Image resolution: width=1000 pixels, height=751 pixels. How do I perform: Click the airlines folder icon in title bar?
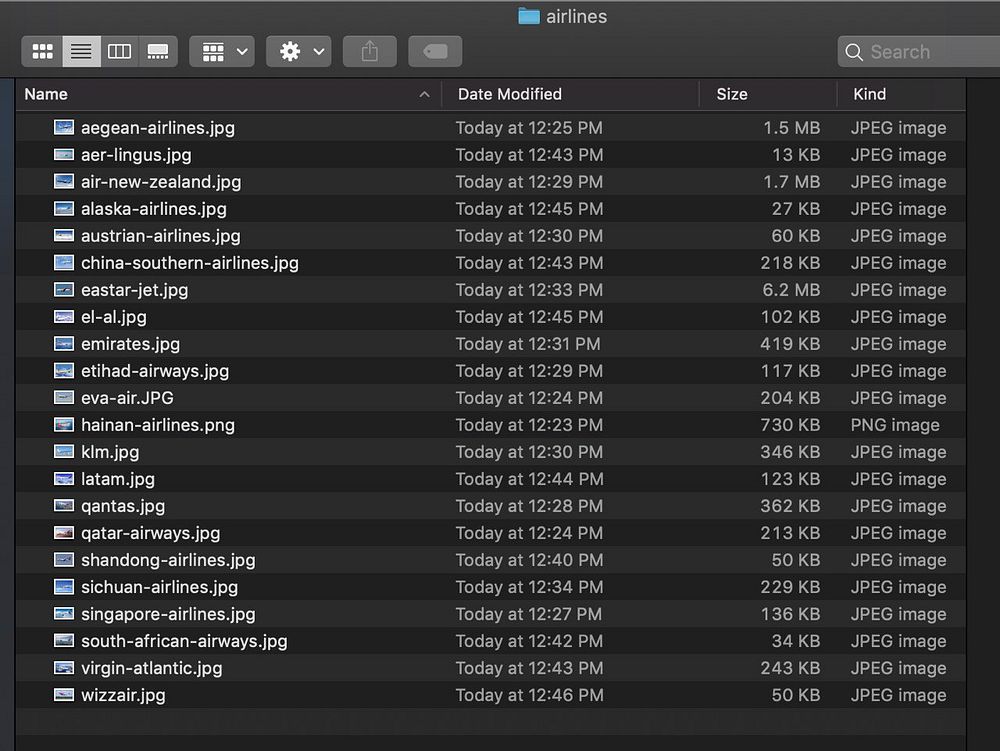coord(529,16)
